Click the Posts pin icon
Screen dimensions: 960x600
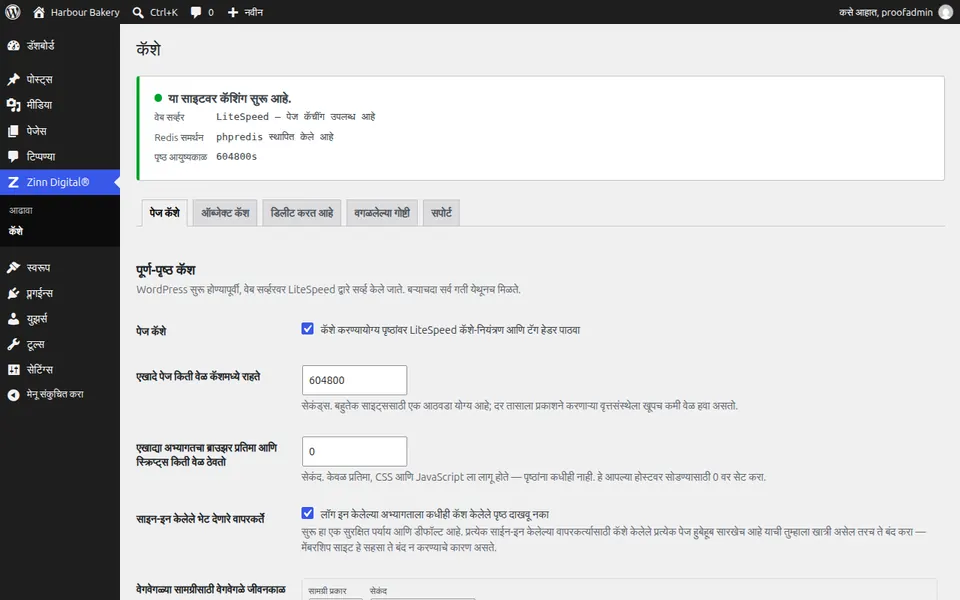click(x=13, y=80)
